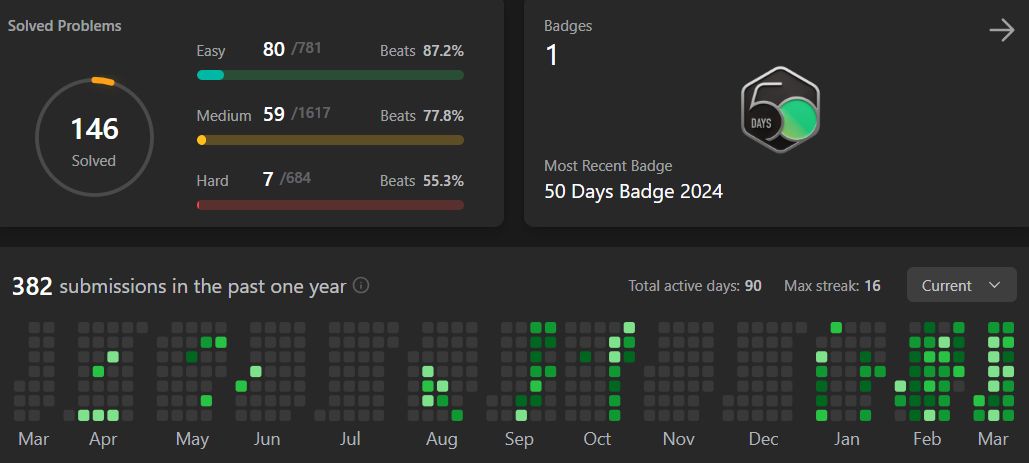Click the 50 Days Badge 2024 title
Viewport: 1029px width, 463px height.
(633, 191)
